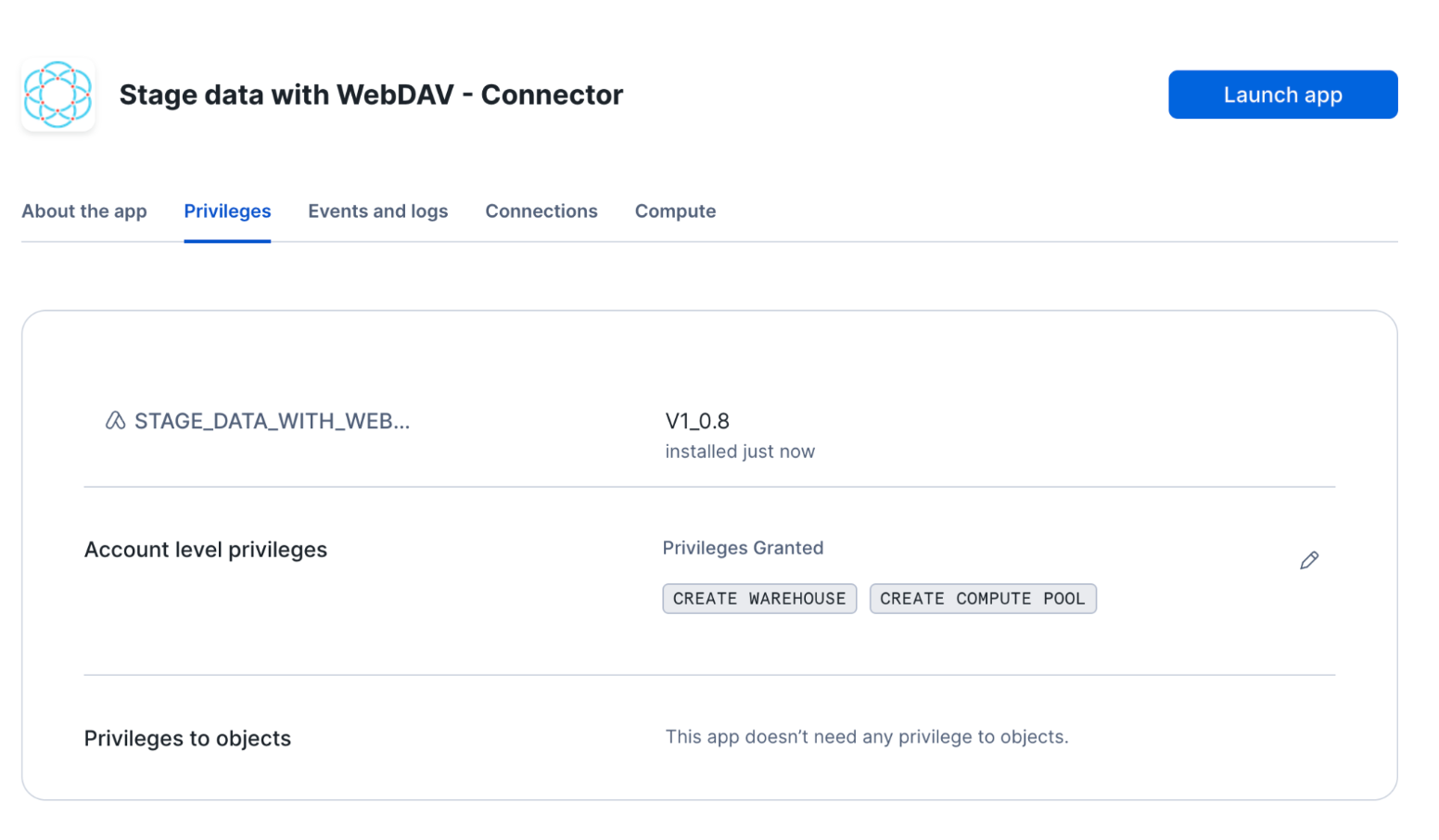Click the CREATE WAREHOUSE privilege tag

(759, 599)
